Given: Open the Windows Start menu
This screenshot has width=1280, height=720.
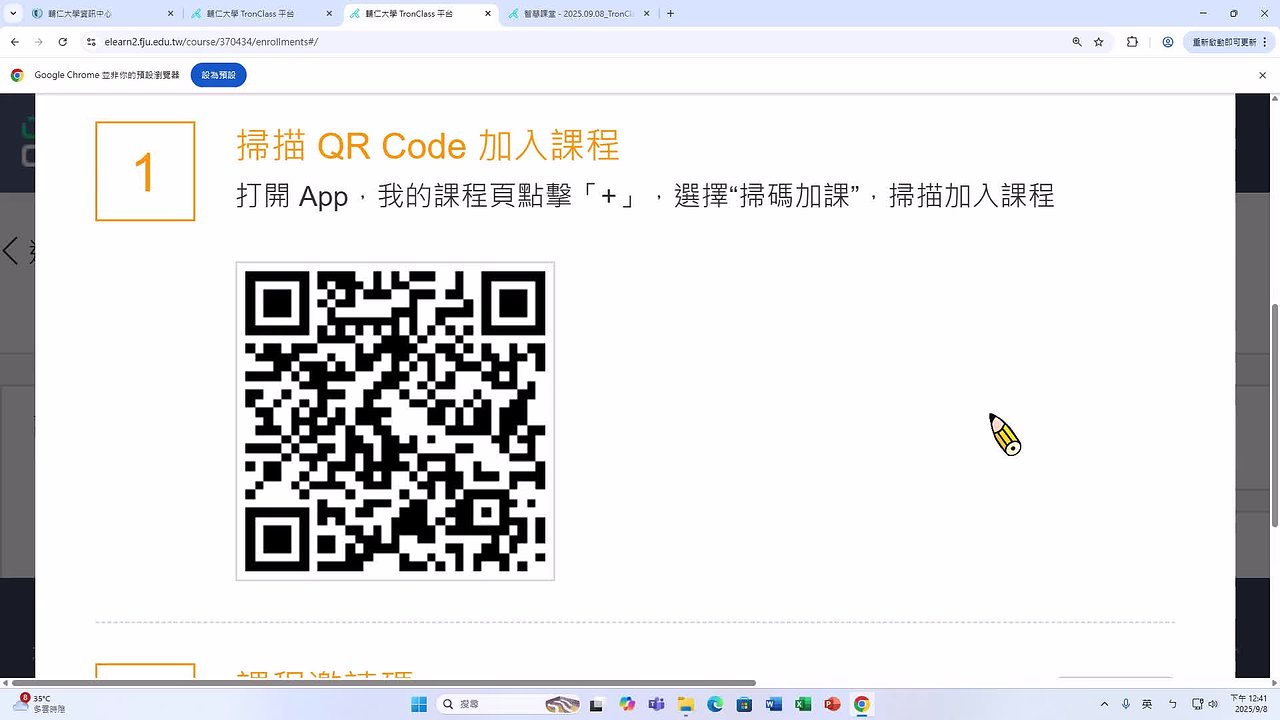Looking at the screenshot, I should click(x=418, y=704).
